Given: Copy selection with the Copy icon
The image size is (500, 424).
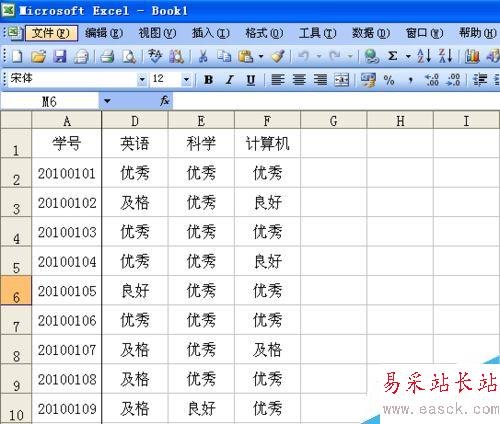Looking at the screenshot, I should click(x=224, y=56).
